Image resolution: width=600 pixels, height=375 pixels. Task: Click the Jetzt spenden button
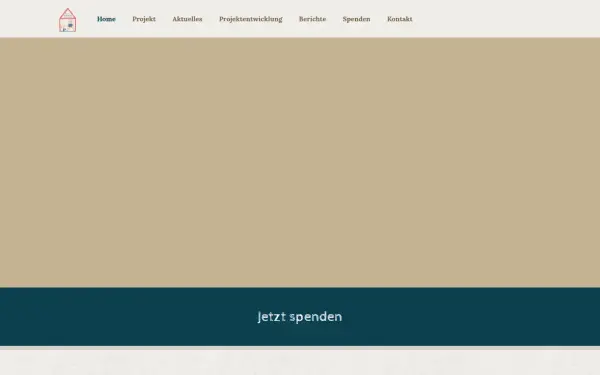click(x=300, y=316)
